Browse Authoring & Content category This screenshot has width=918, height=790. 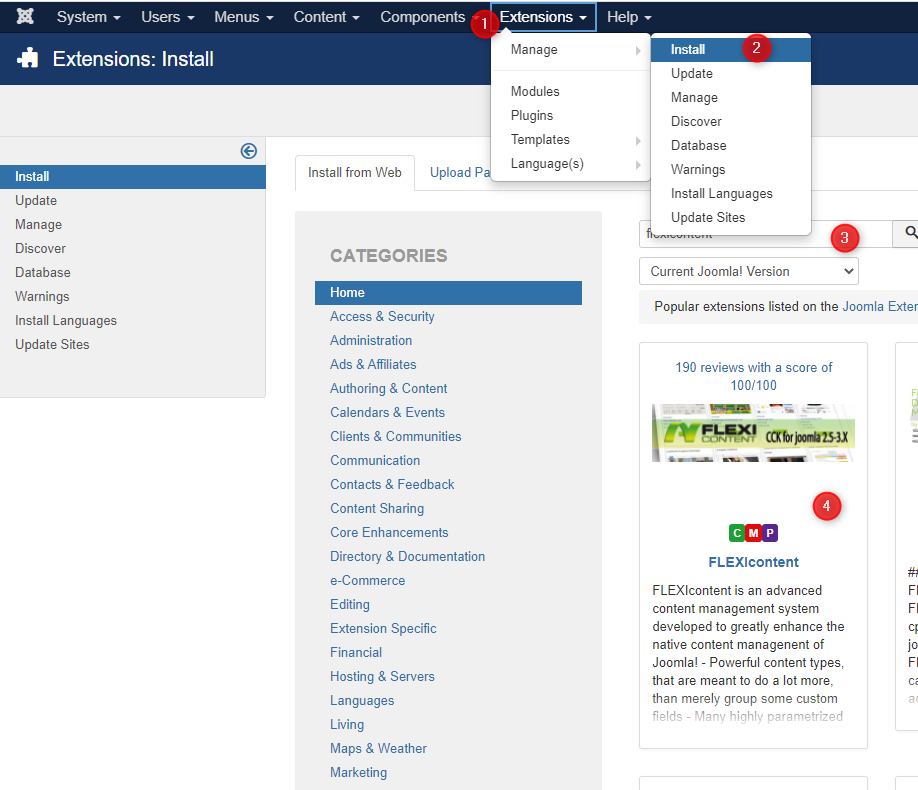click(x=389, y=389)
